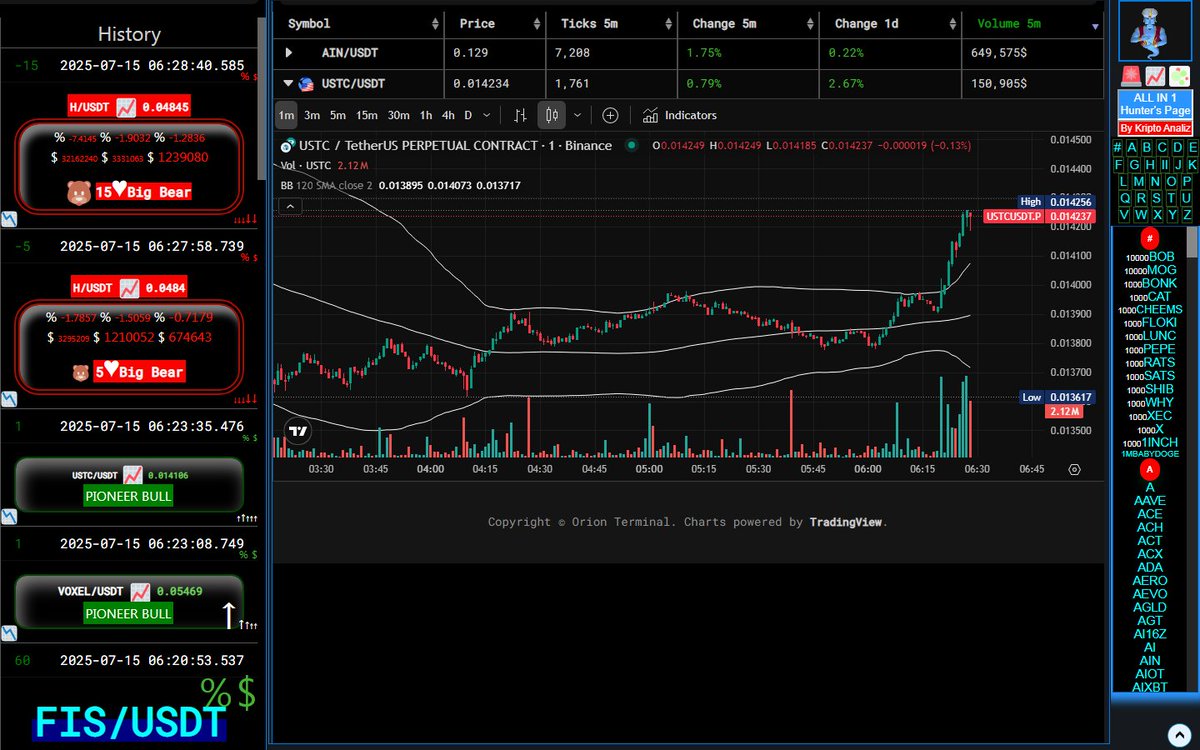This screenshot has height=750, width=1200.
Task: Click blue mini chart icon beside 5 Big Bear card
Action: point(8,399)
